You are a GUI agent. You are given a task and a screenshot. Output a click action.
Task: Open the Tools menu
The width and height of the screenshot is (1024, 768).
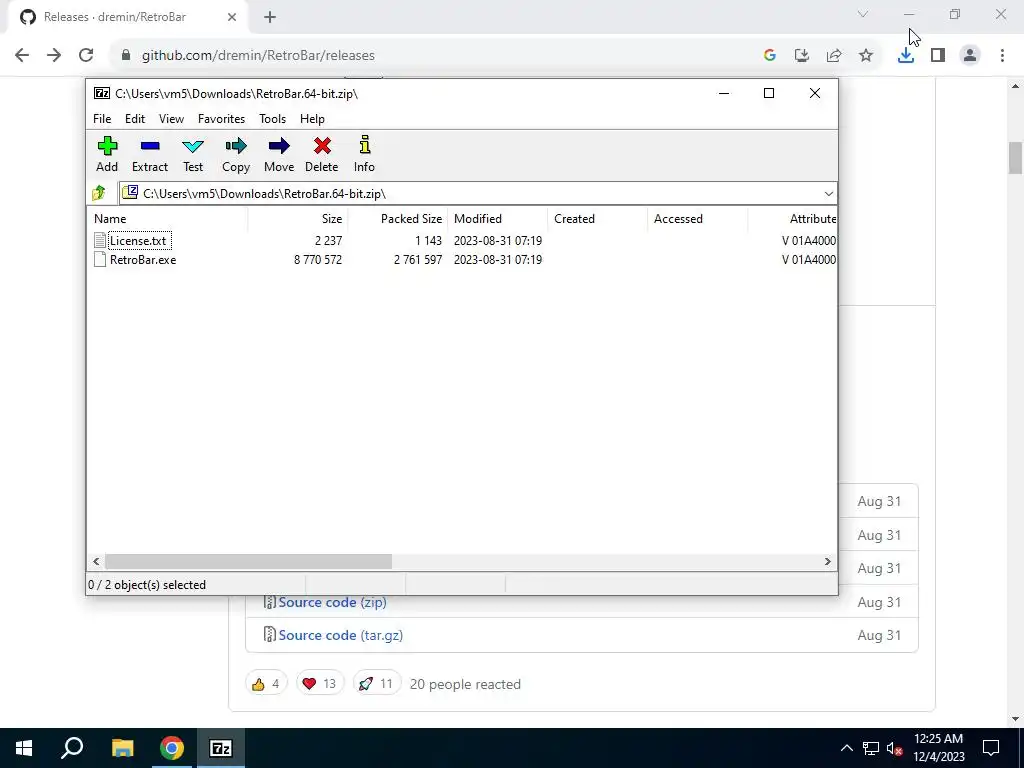click(x=272, y=119)
